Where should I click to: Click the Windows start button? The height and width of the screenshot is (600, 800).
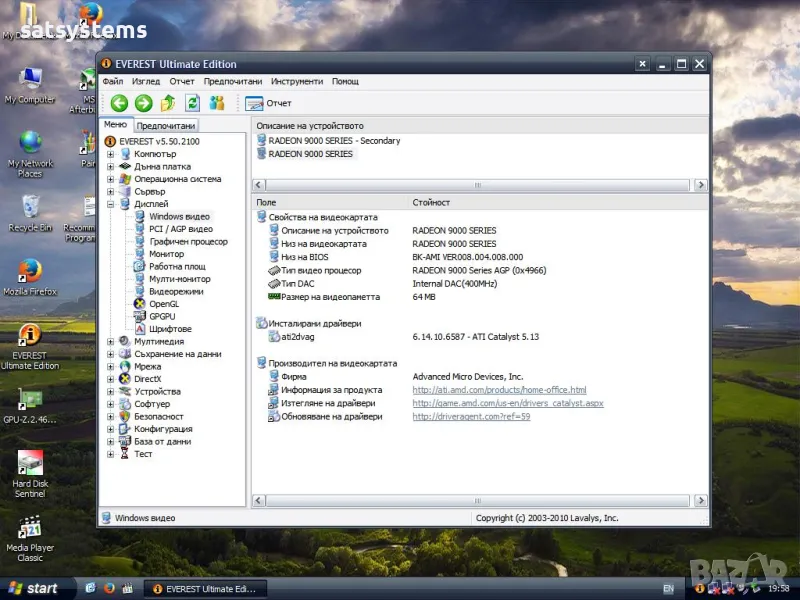(33, 588)
